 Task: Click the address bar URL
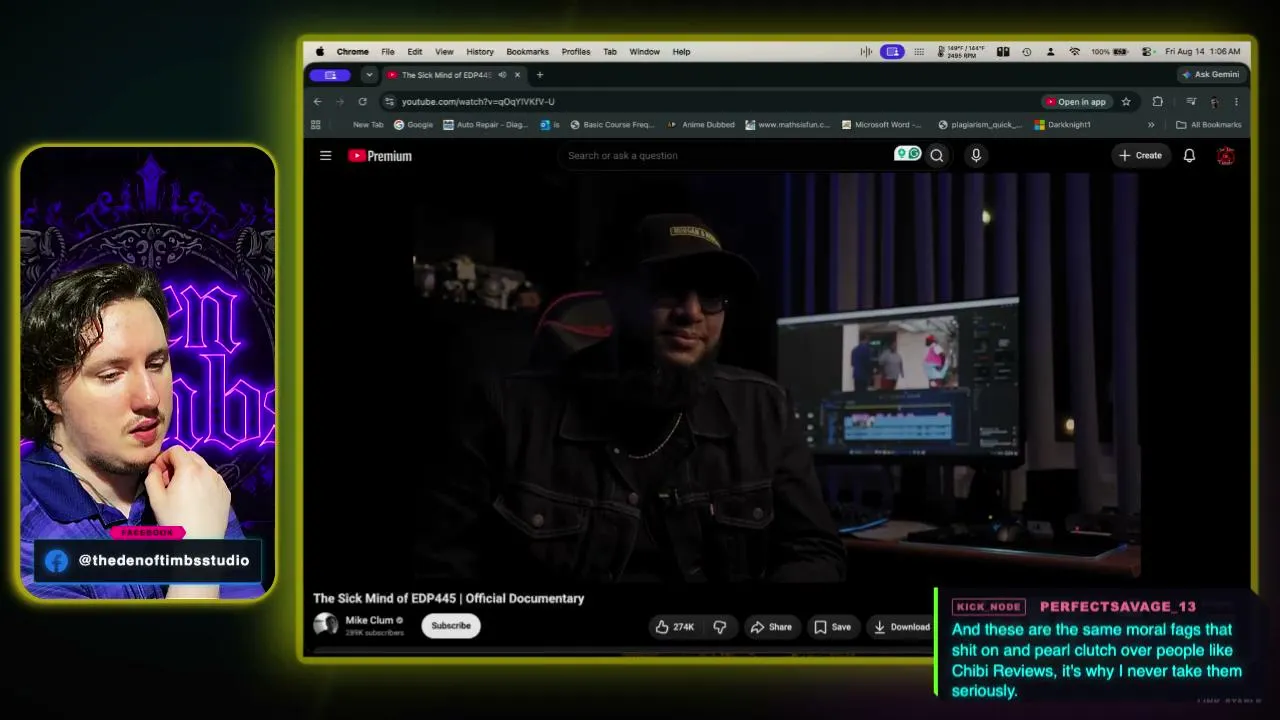point(478,101)
